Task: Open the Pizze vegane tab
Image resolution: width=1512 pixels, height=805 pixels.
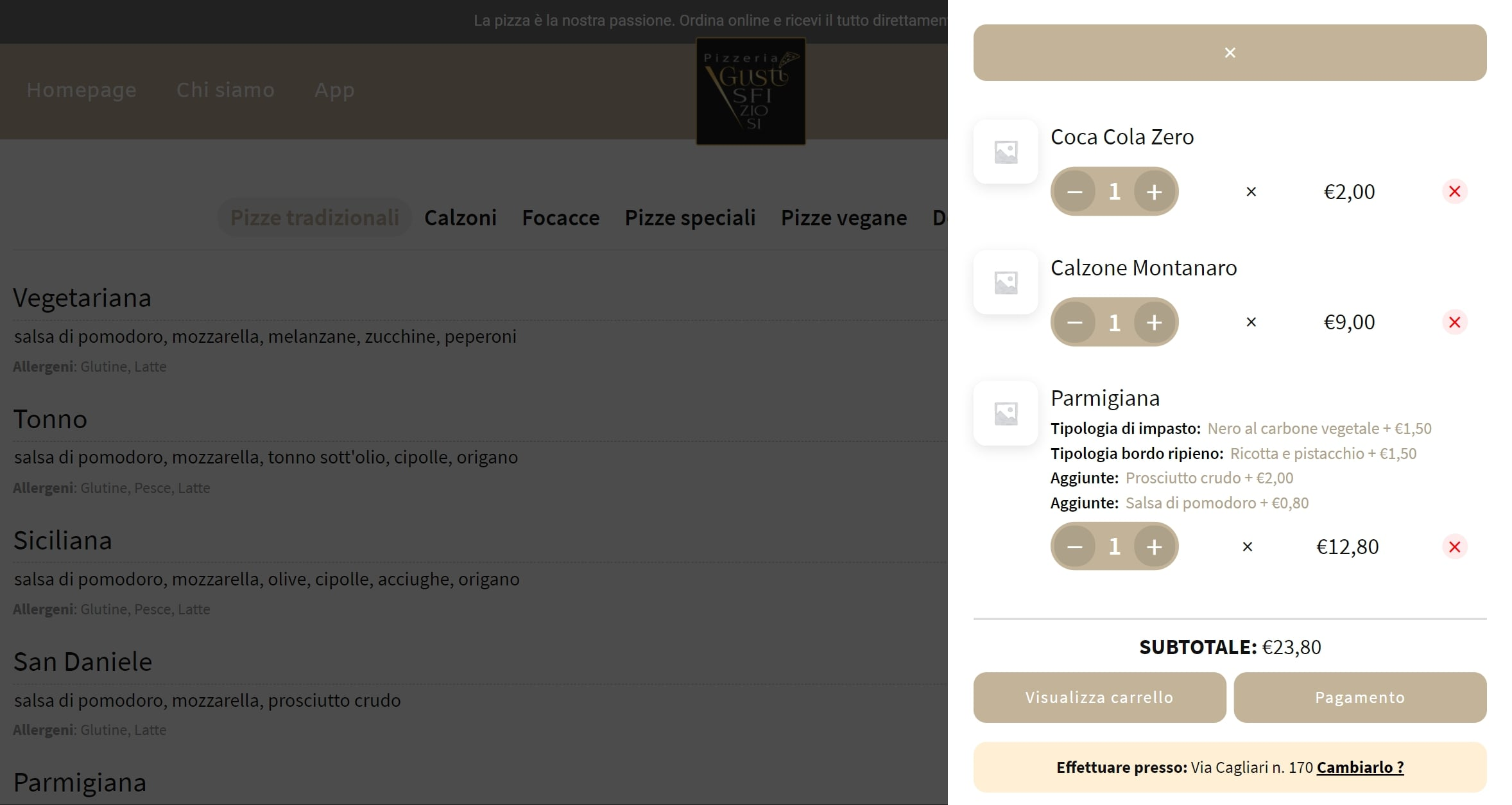Action: [844, 218]
